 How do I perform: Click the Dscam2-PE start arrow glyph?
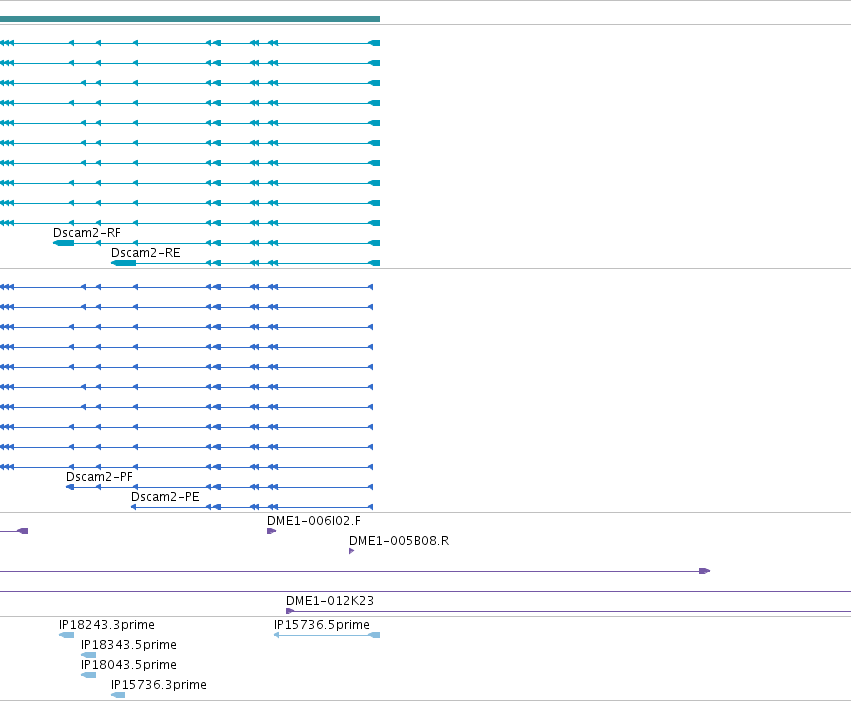click(134, 507)
